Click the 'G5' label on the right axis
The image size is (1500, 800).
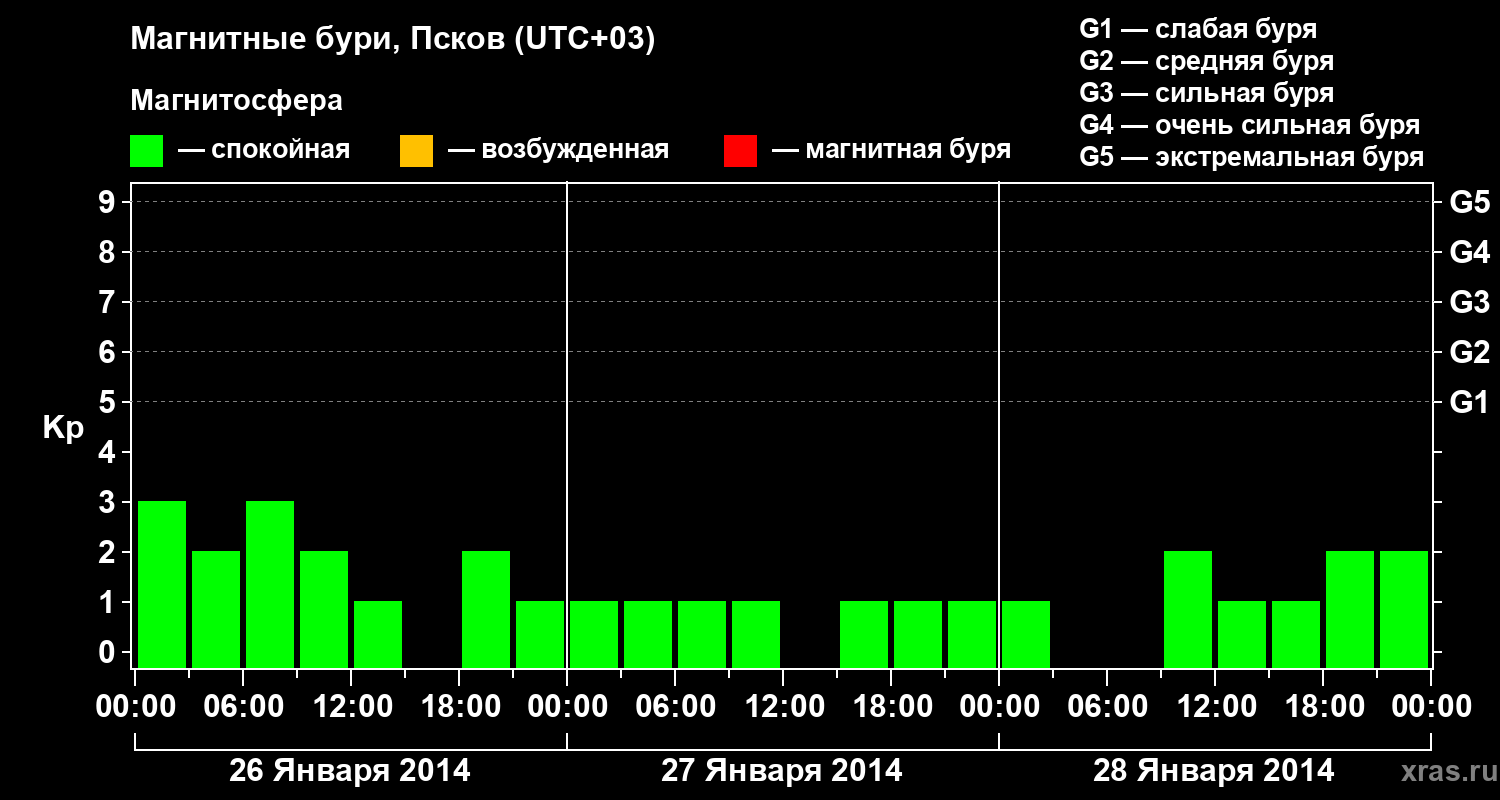pos(1469,202)
